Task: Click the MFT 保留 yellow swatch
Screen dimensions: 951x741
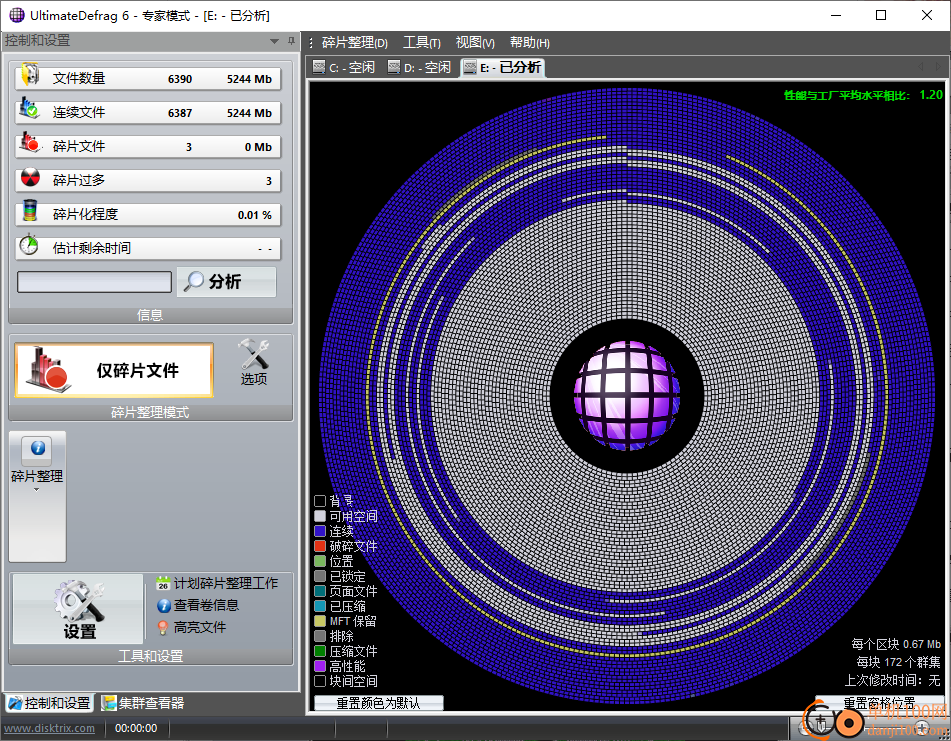Action: click(x=320, y=621)
